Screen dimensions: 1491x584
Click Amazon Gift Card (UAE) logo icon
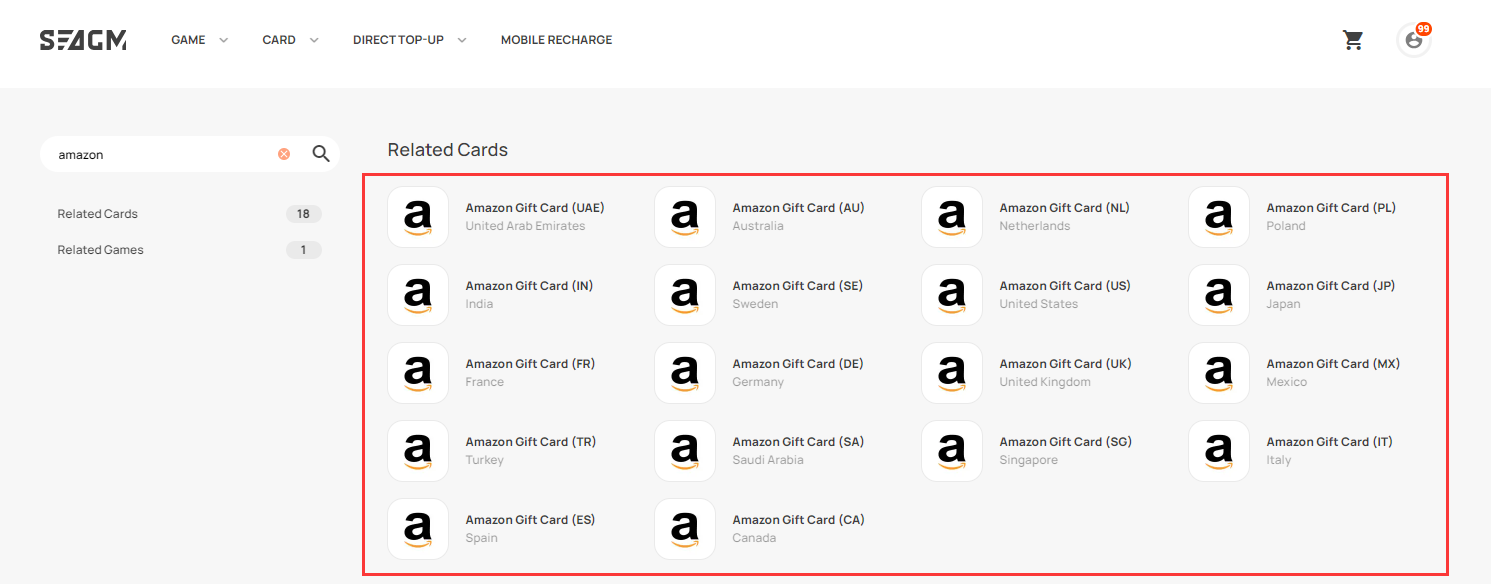click(x=418, y=217)
